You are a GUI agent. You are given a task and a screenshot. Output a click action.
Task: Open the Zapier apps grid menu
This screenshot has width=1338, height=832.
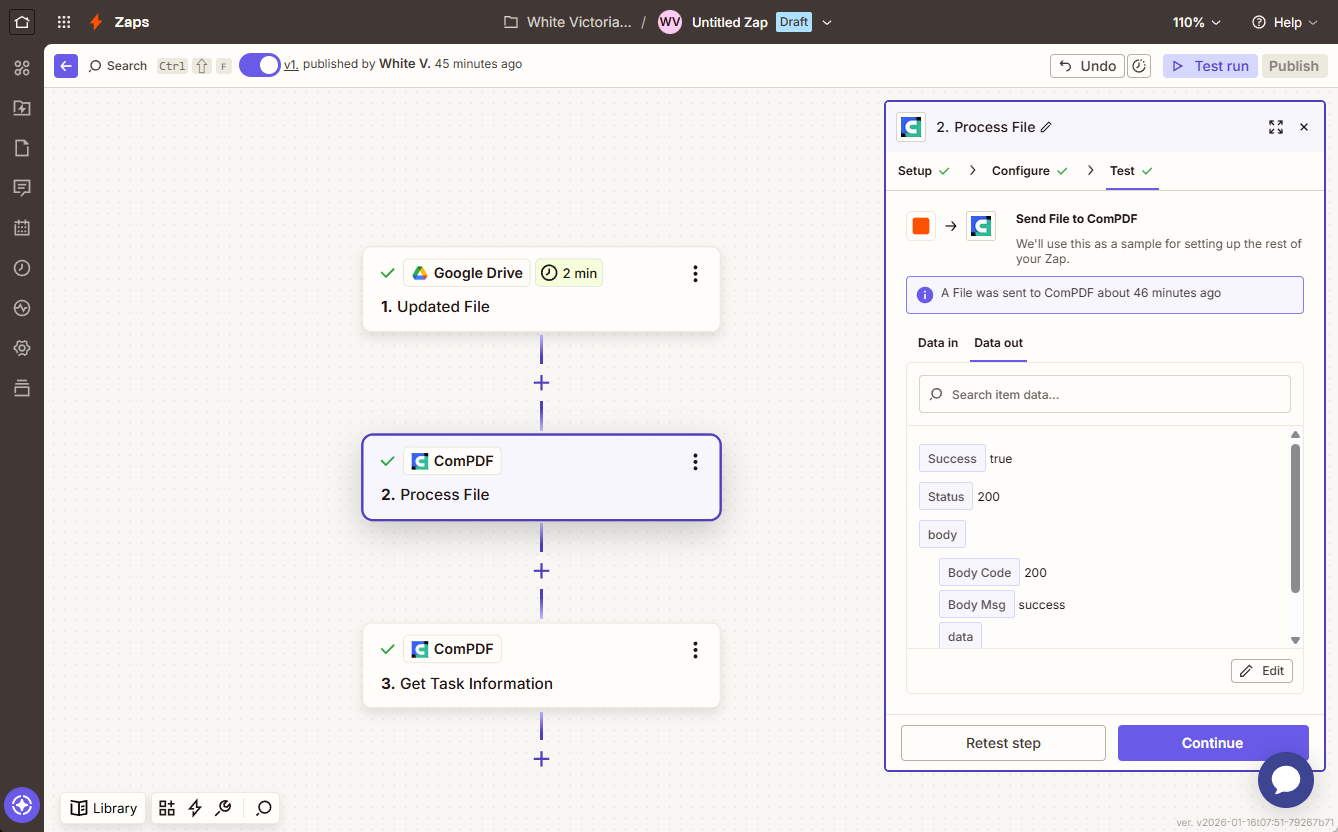tap(62, 21)
